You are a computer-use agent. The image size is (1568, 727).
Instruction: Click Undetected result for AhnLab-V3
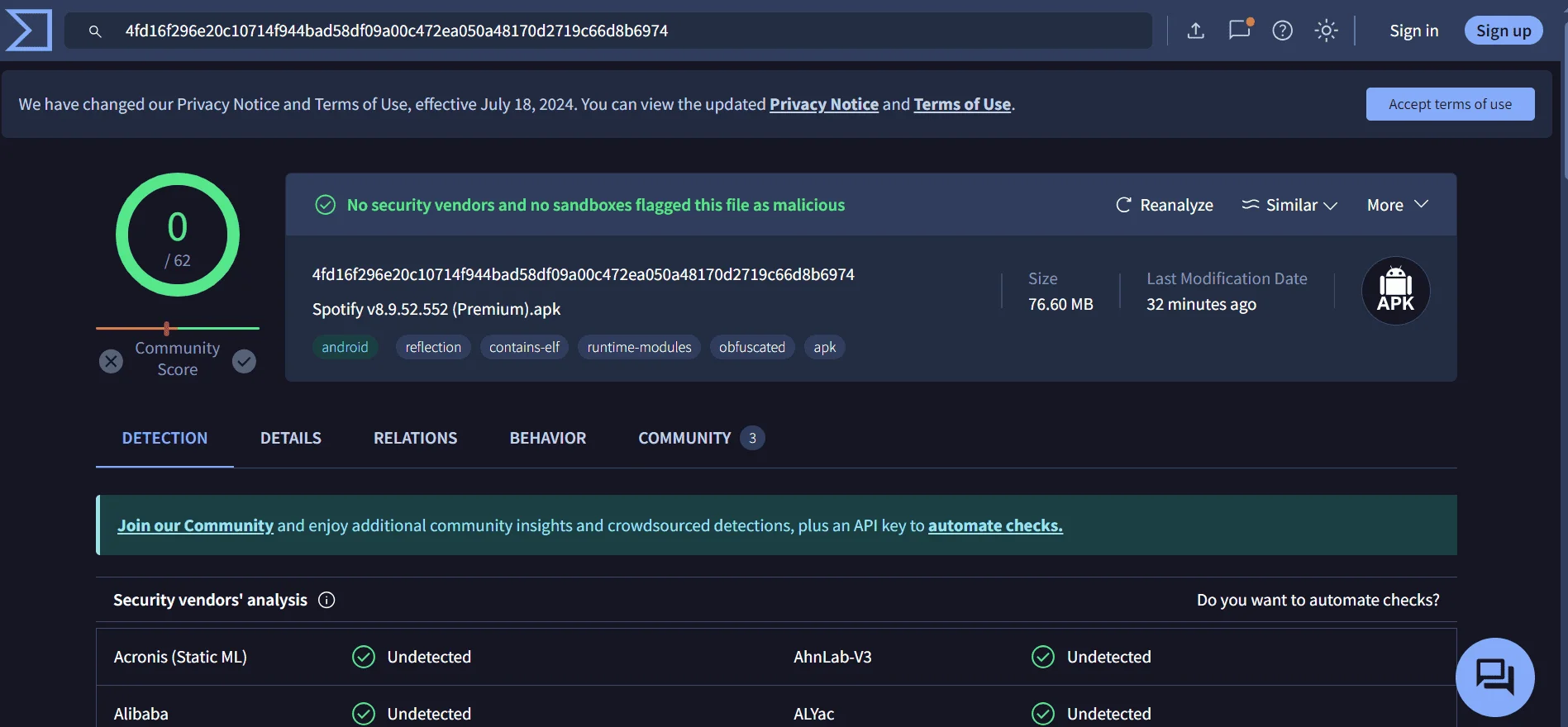point(1091,657)
